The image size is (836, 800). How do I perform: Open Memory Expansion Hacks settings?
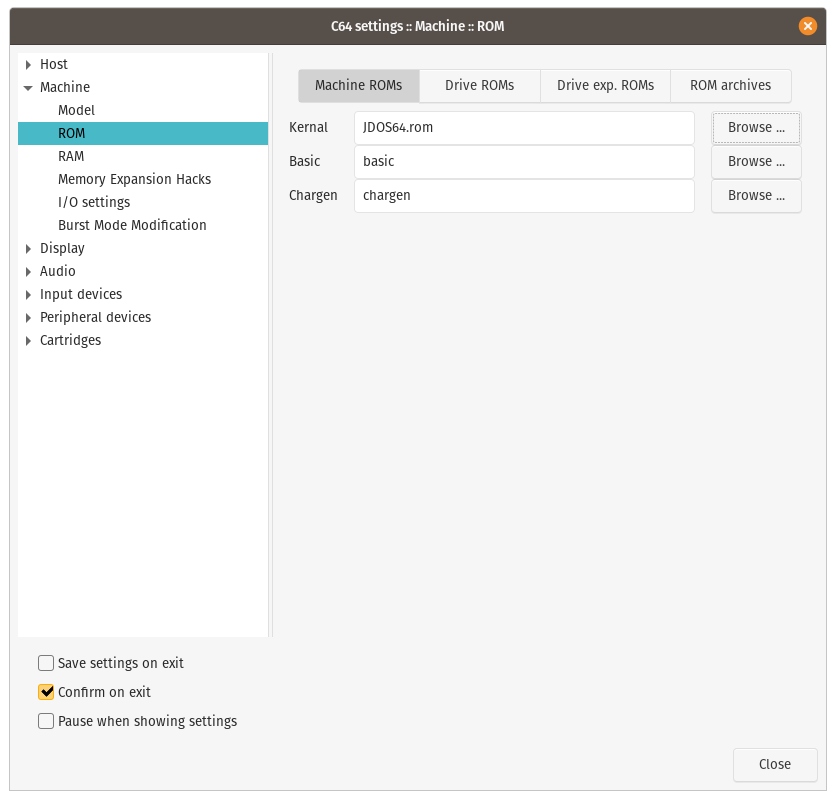click(134, 179)
